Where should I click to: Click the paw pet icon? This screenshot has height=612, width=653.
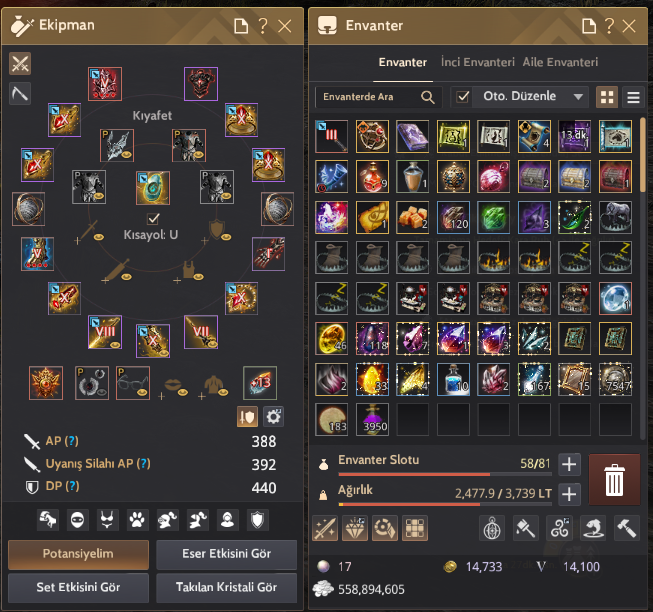[137, 520]
